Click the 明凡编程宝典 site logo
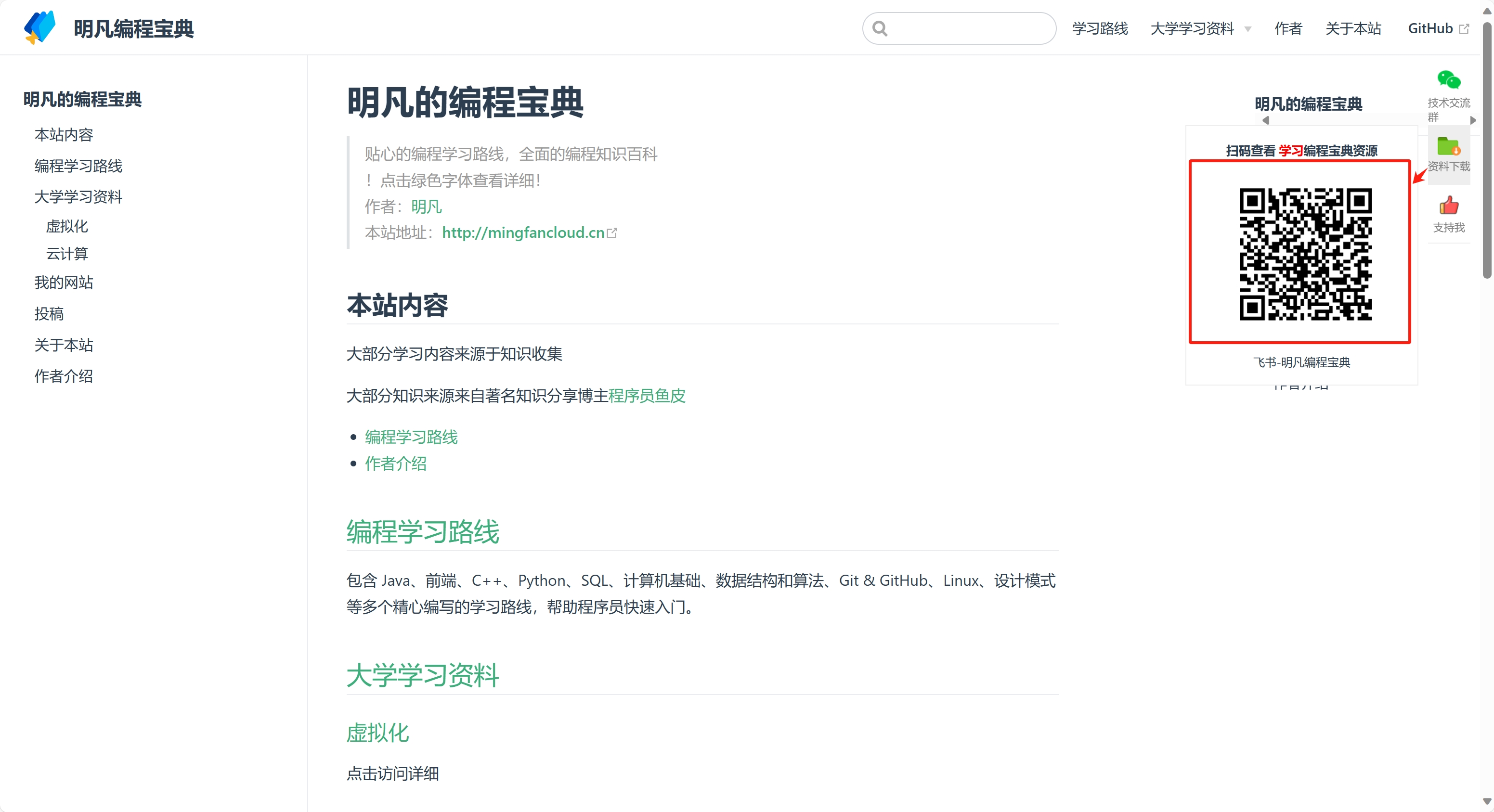 (x=39, y=27)
